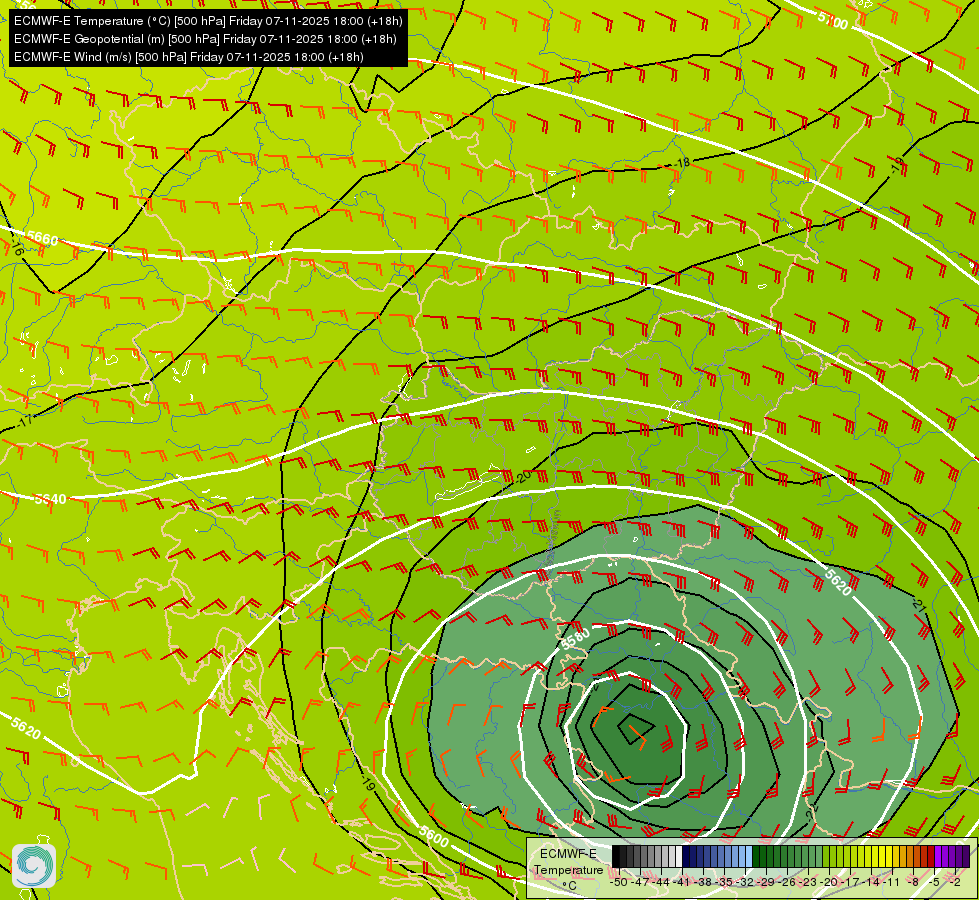Click the 5700 geopotential contour label

(833, 21)
